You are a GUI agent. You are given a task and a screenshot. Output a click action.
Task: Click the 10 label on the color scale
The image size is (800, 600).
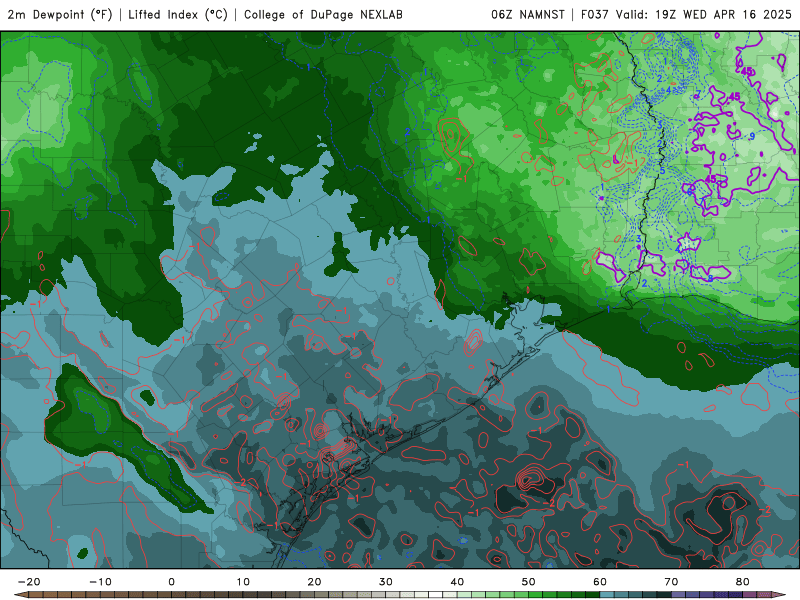(x=243, y=582)
